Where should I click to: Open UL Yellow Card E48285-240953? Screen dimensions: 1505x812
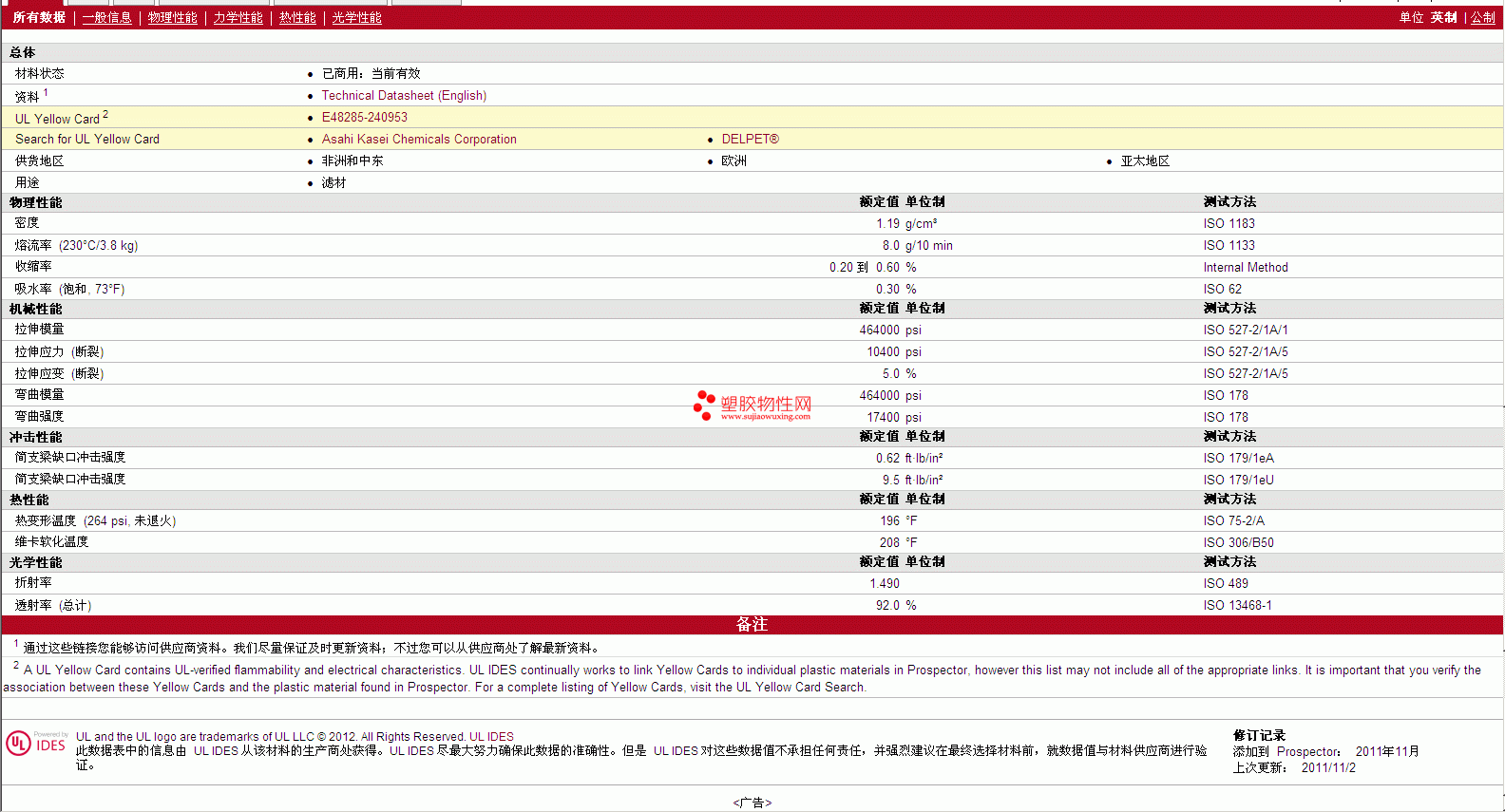(365, 118)
